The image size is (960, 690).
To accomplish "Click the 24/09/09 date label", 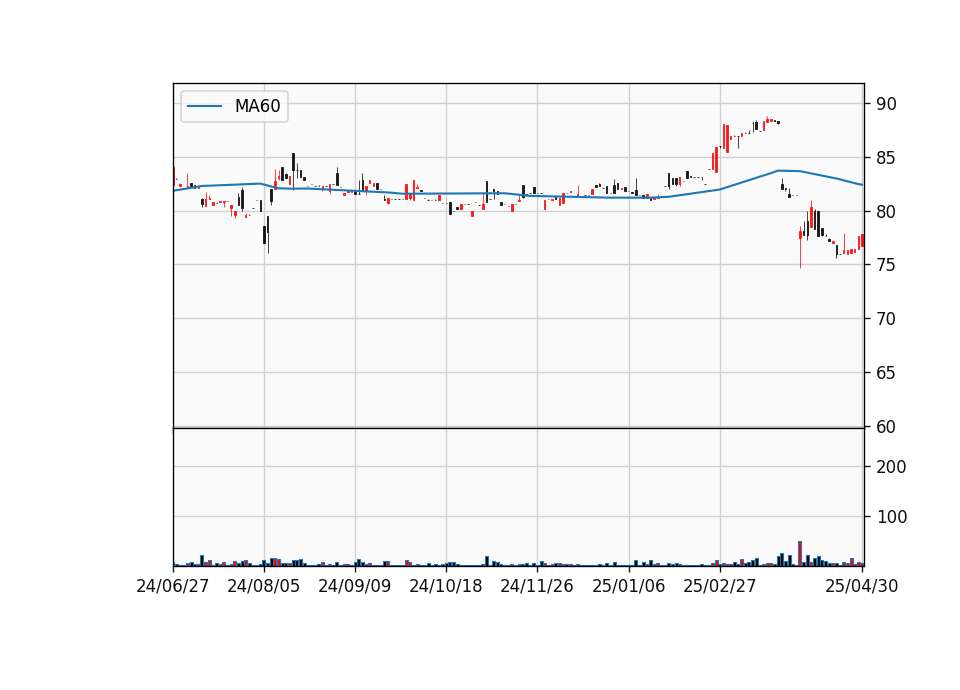I will 354,586.
